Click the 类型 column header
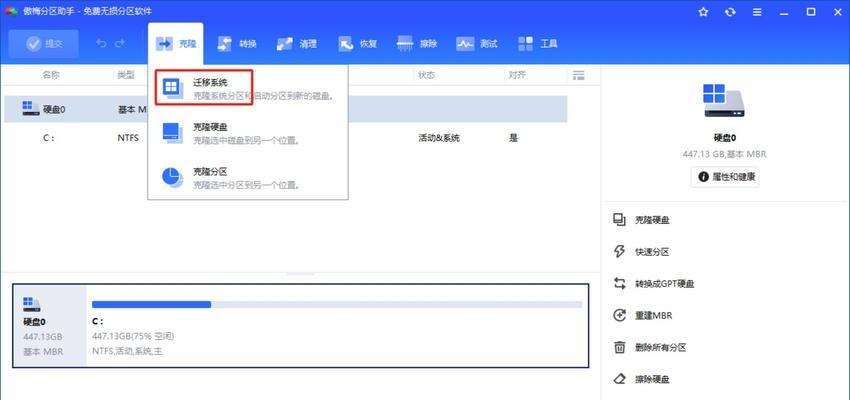This screenshot has width=850, height=400. [126, 75]
